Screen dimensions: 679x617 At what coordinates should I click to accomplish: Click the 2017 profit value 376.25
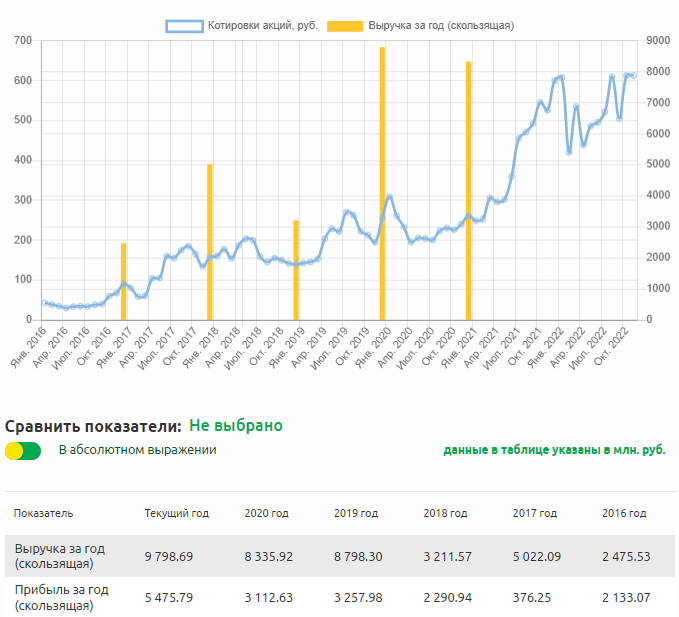point(531,597)
